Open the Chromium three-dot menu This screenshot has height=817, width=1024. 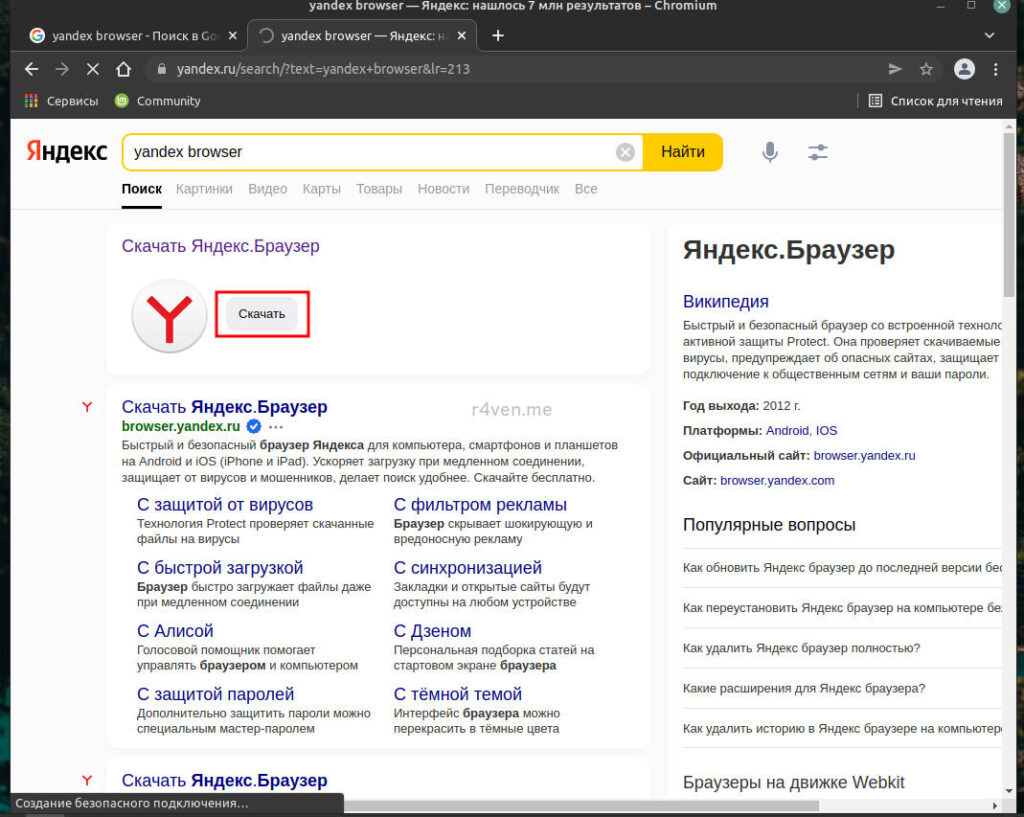pyautogui.click(x=995, y=69)
